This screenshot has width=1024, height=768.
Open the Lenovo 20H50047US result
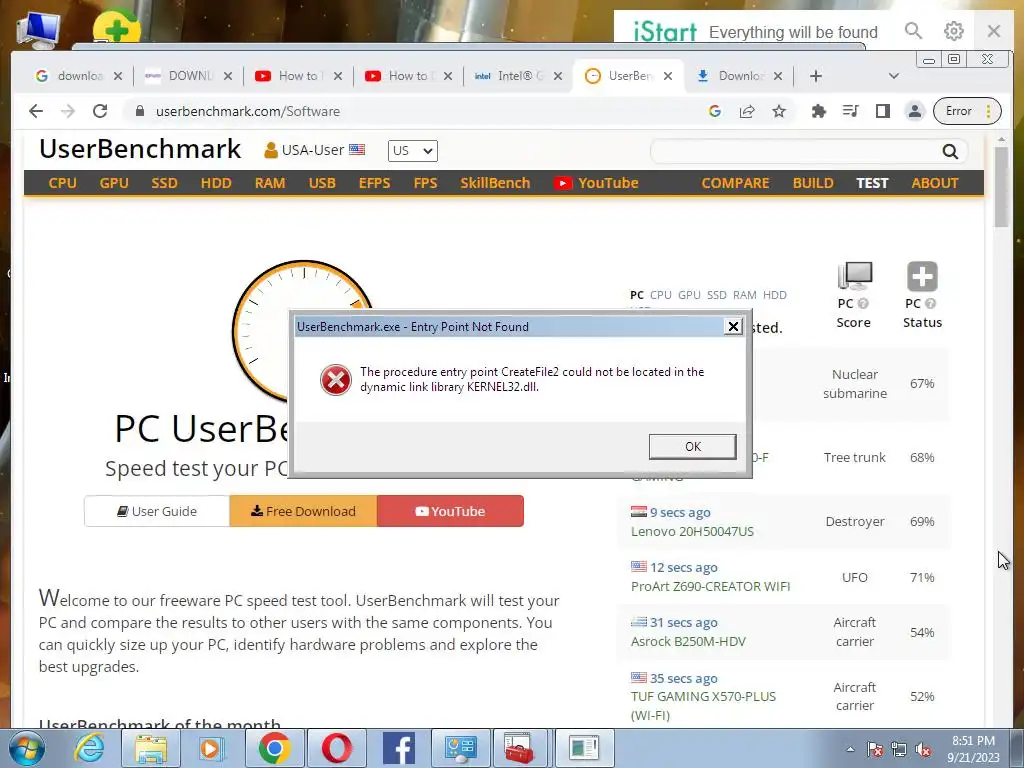coord(692,532)
